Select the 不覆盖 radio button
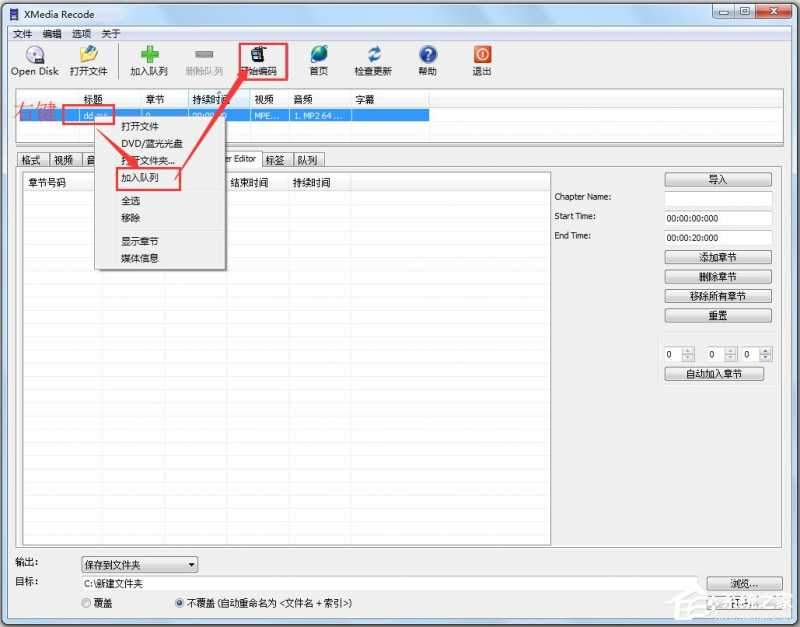The height and width of the screenshot is (627, 800). point(180,603)
